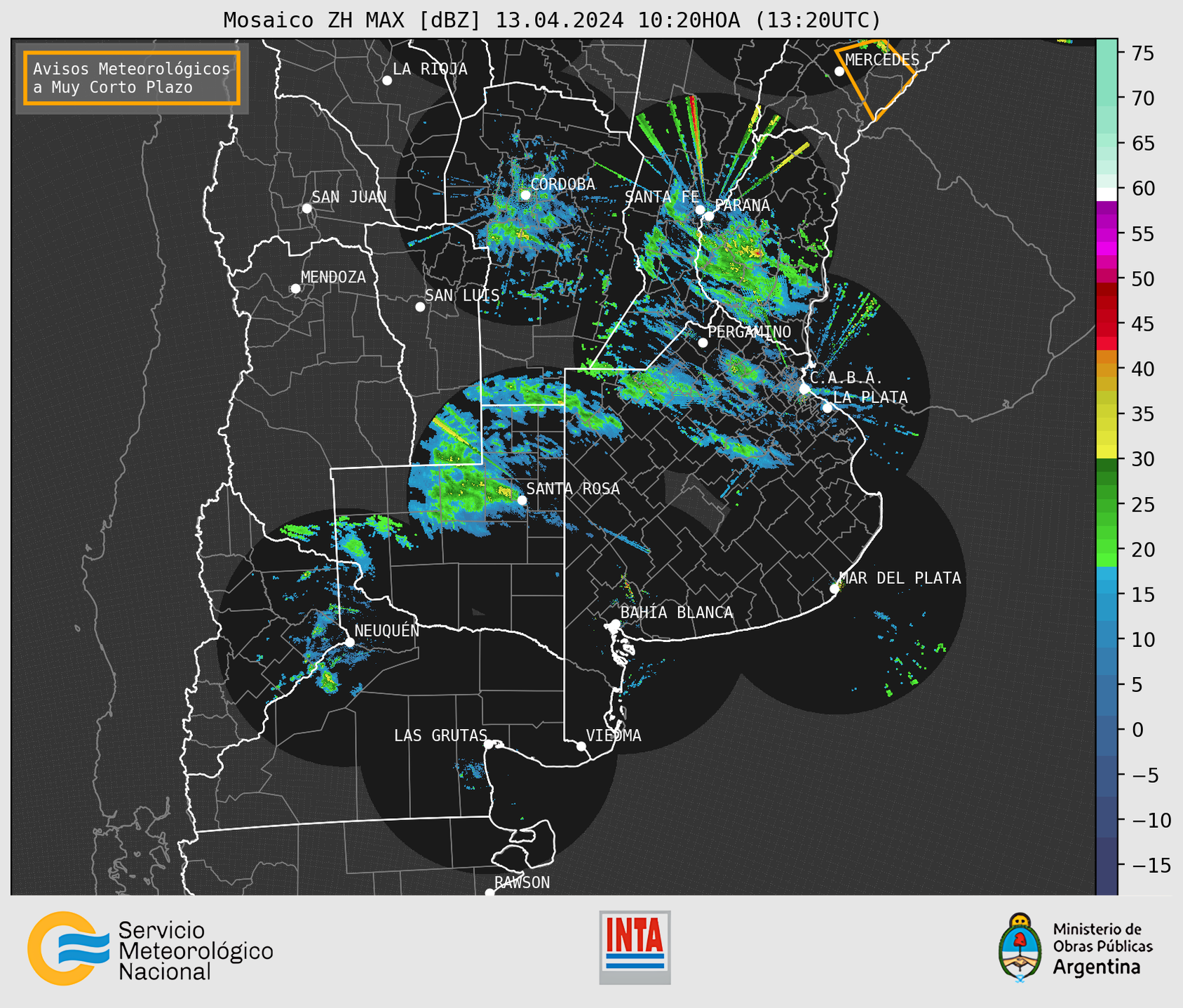1183x1008 pixels.
Task: Click the 'PERGAMINO' map label
Action: click(750, 332)
